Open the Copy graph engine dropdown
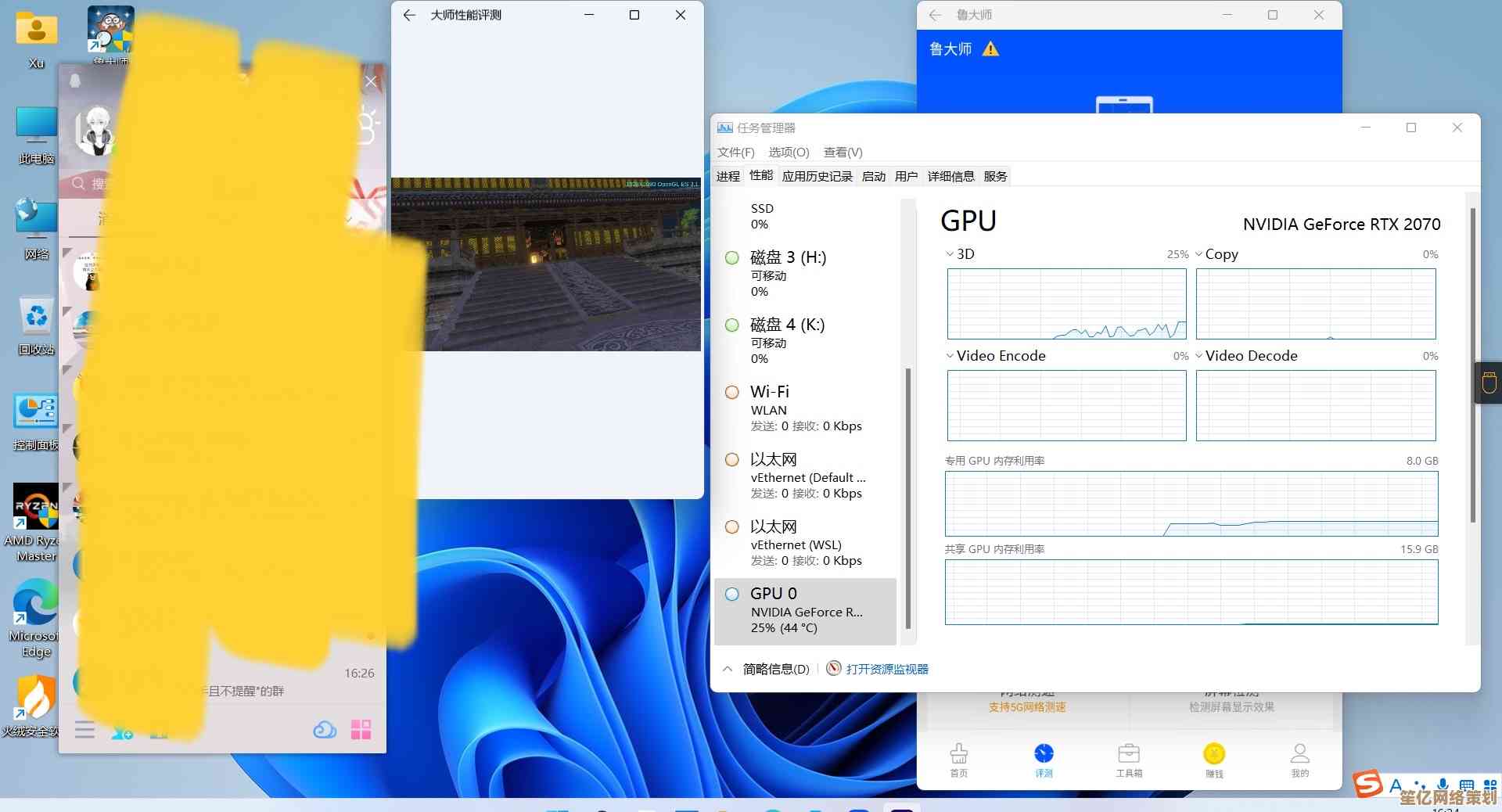This screenshot has width=1502, height=812. (1198, 254)
